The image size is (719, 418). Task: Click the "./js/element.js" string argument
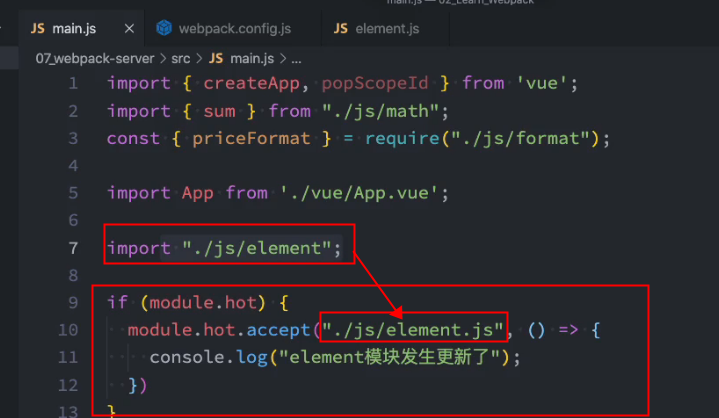click(x=413, y=330)
